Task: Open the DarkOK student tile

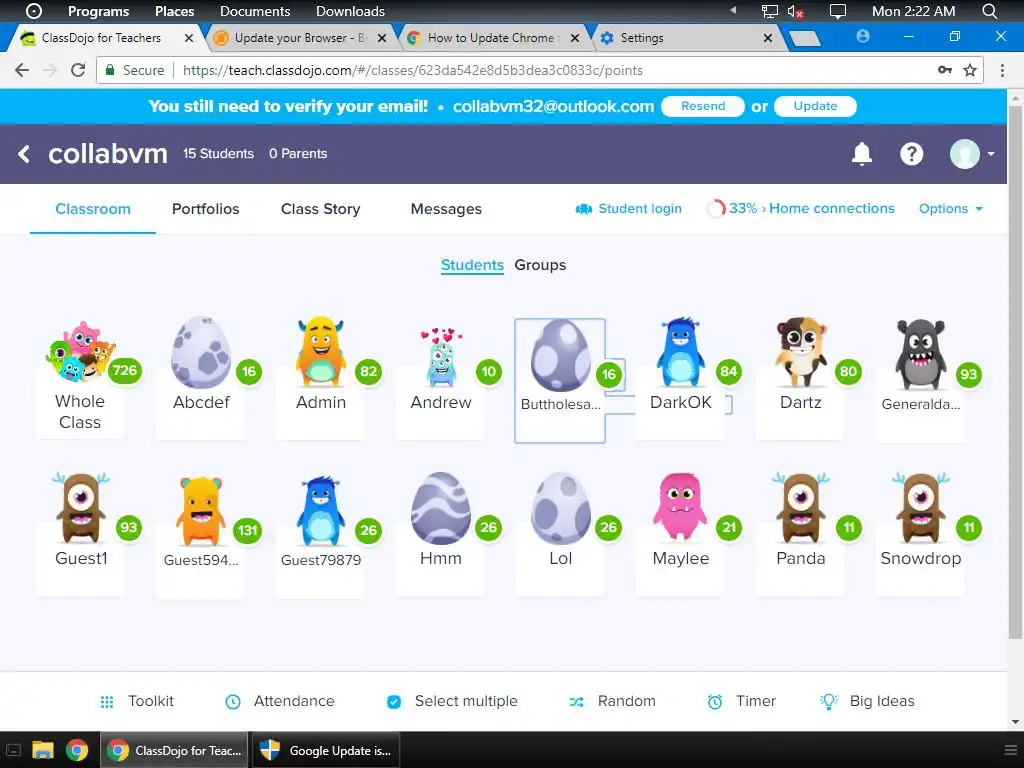Action: click(x=680, y=379)
